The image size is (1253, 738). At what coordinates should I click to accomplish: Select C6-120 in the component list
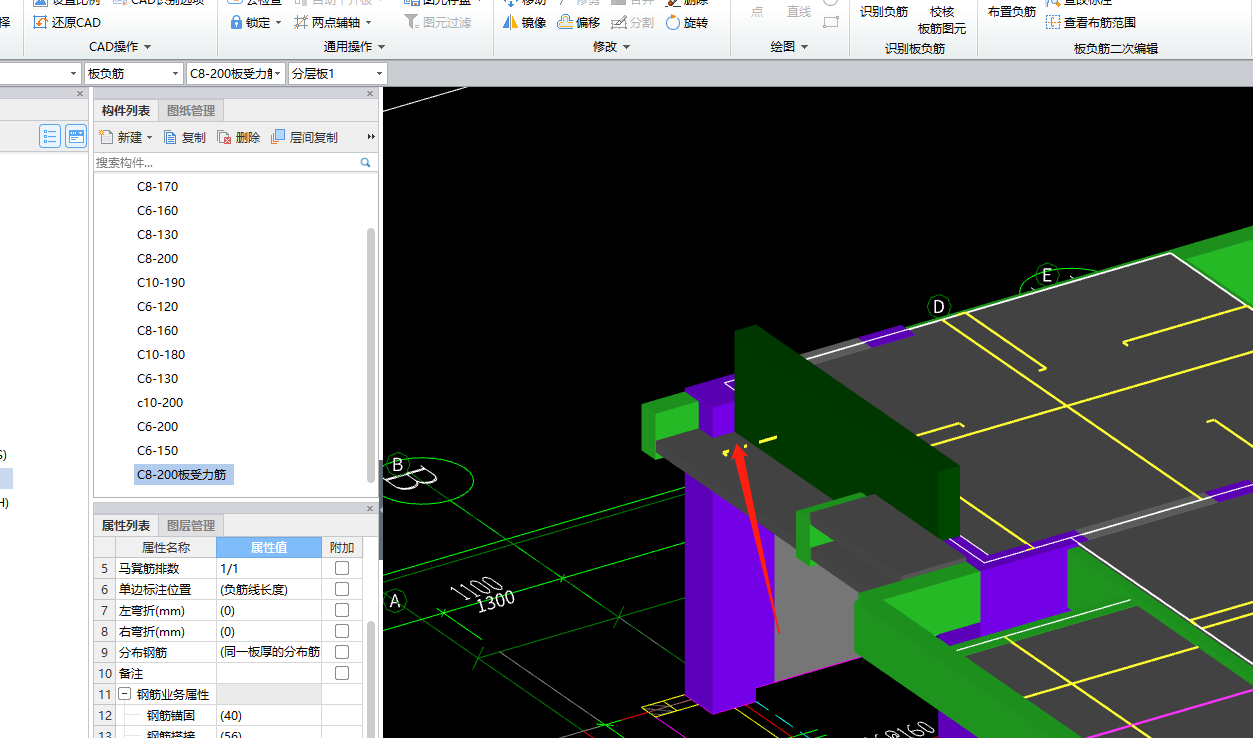[x=157, y=307]
